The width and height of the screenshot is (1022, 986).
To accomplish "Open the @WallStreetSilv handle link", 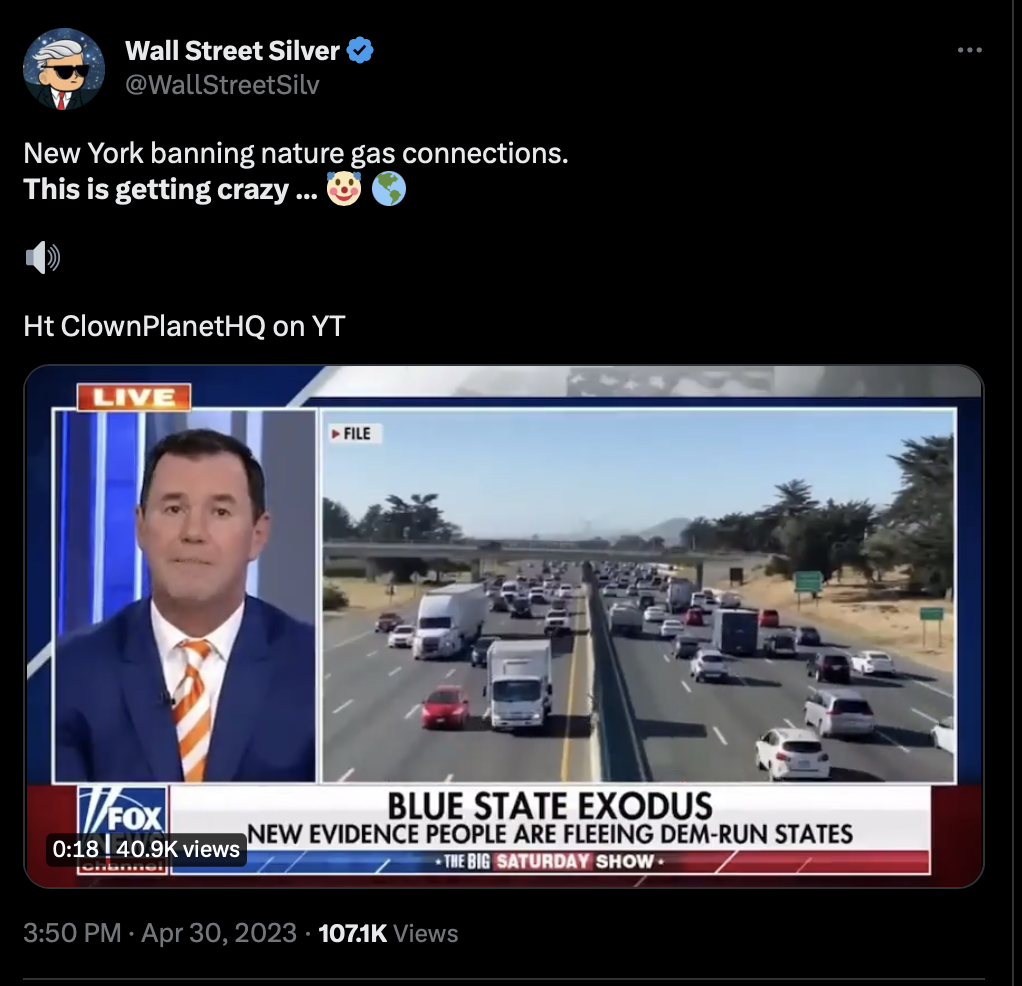I will (222, 85).
